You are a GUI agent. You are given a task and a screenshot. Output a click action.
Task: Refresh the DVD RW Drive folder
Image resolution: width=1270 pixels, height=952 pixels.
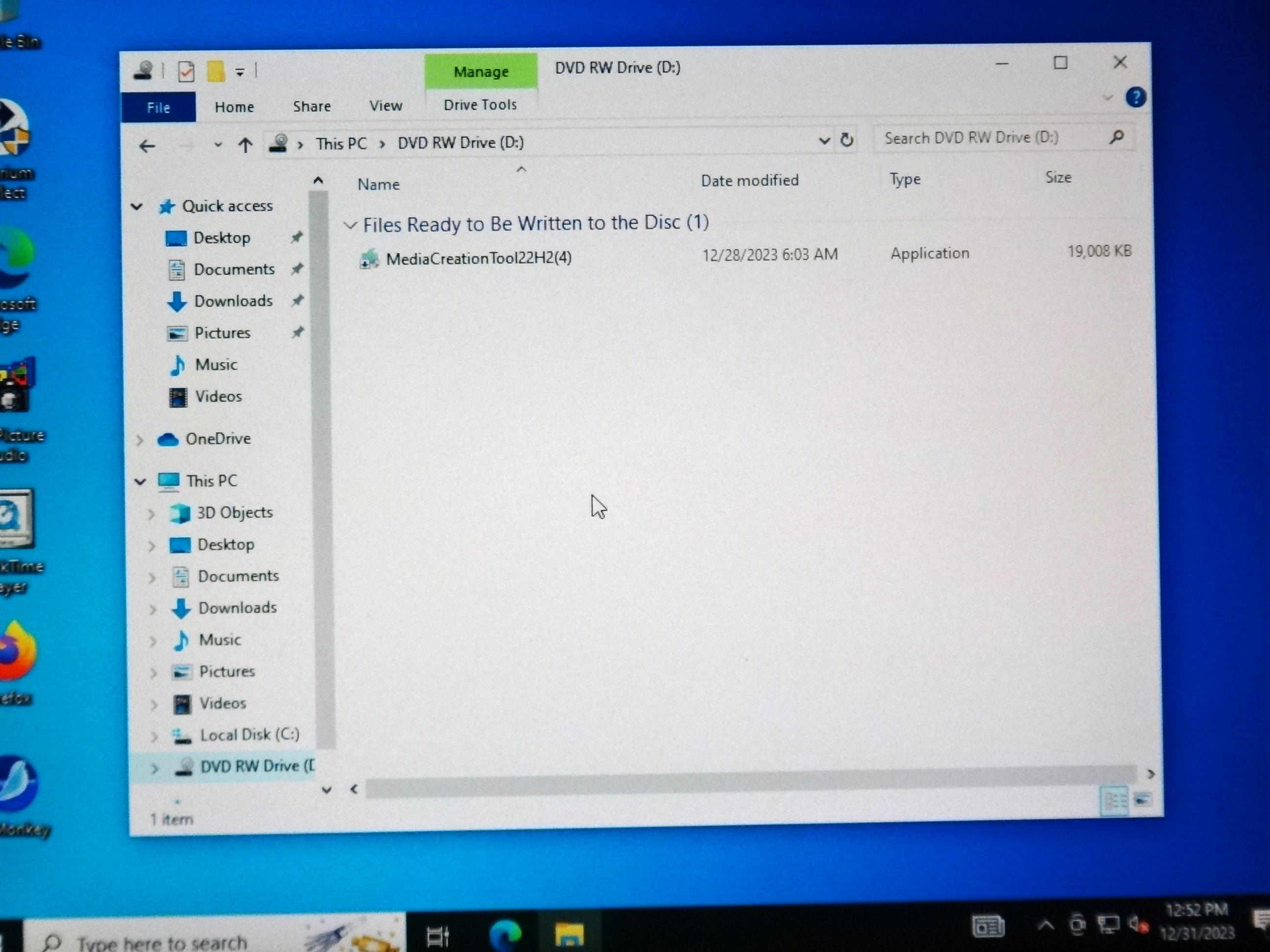click(846, 140)
